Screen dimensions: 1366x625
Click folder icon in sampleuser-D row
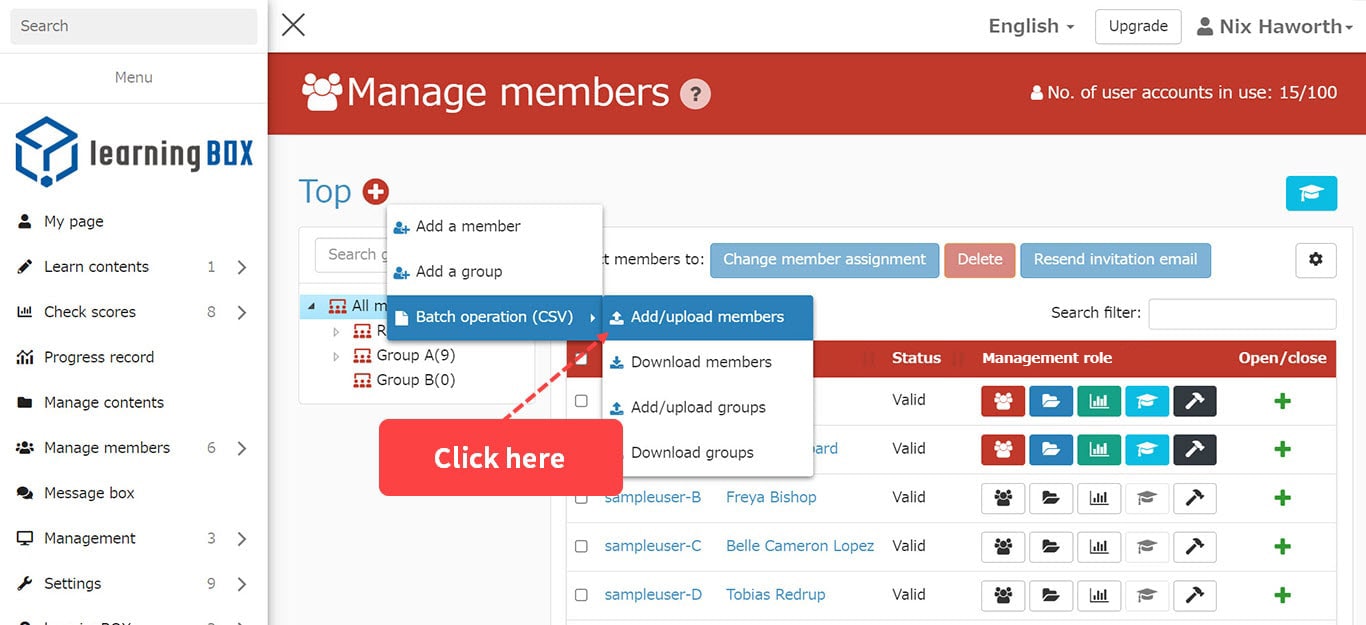[1050, 595]
